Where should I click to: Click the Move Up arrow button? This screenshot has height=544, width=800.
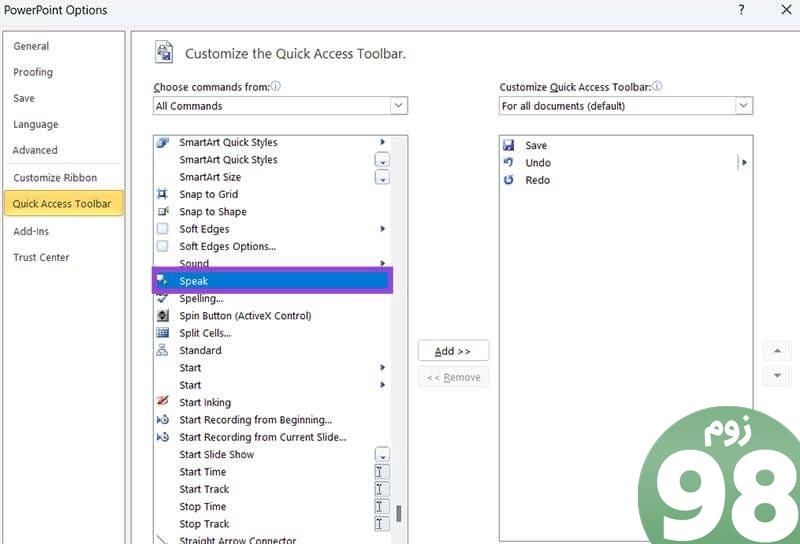[777, 351]
